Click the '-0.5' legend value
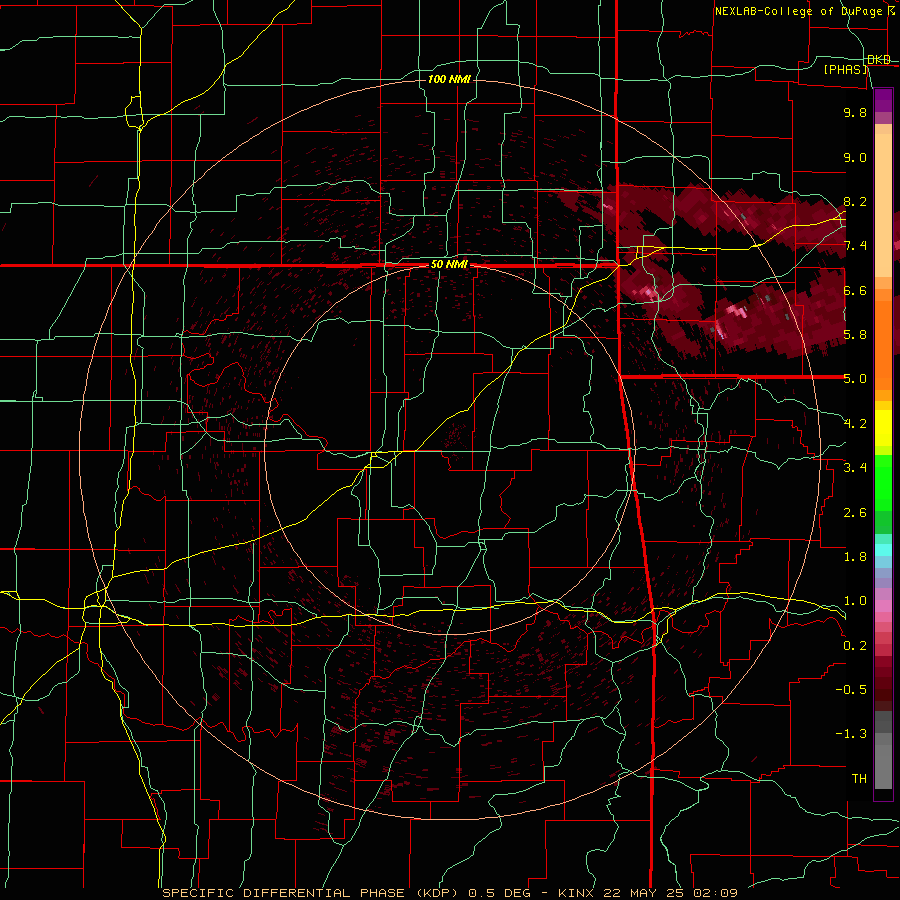Image resolution: width=900 pixels, height=900 pixels. pos(851,690)
